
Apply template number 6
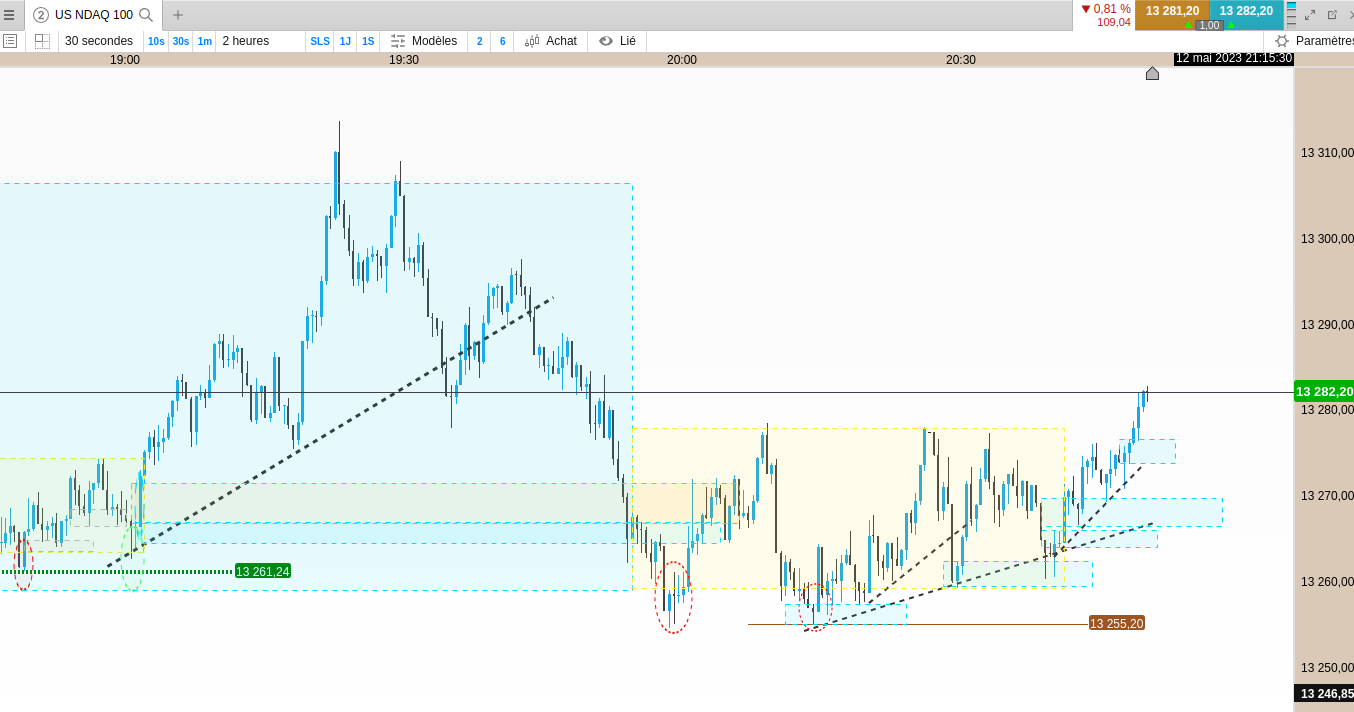pyautogui.click(x=502, y=41)
